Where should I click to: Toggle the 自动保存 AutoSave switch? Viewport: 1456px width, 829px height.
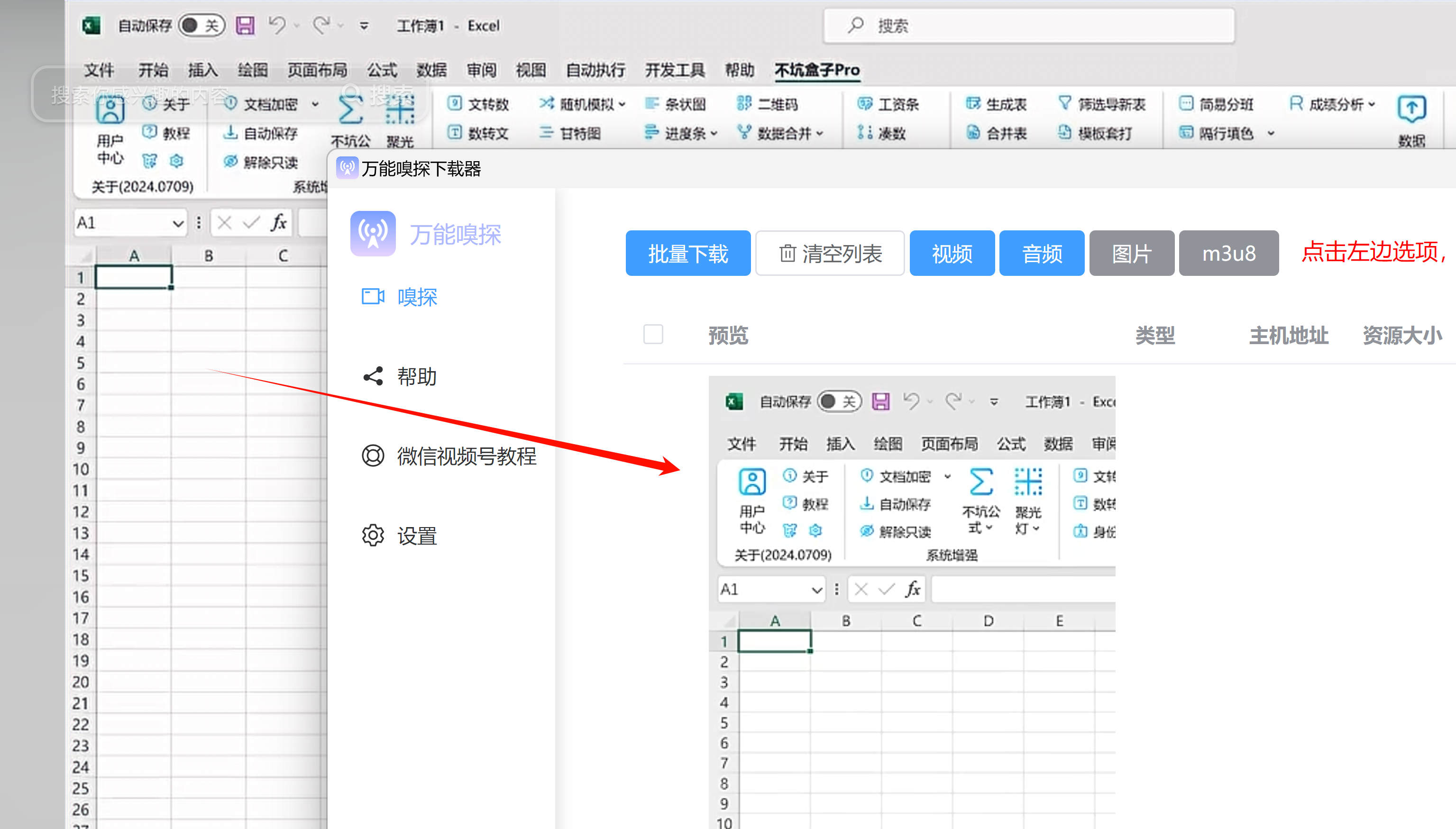pyautogui.click(x=201, y=26)
